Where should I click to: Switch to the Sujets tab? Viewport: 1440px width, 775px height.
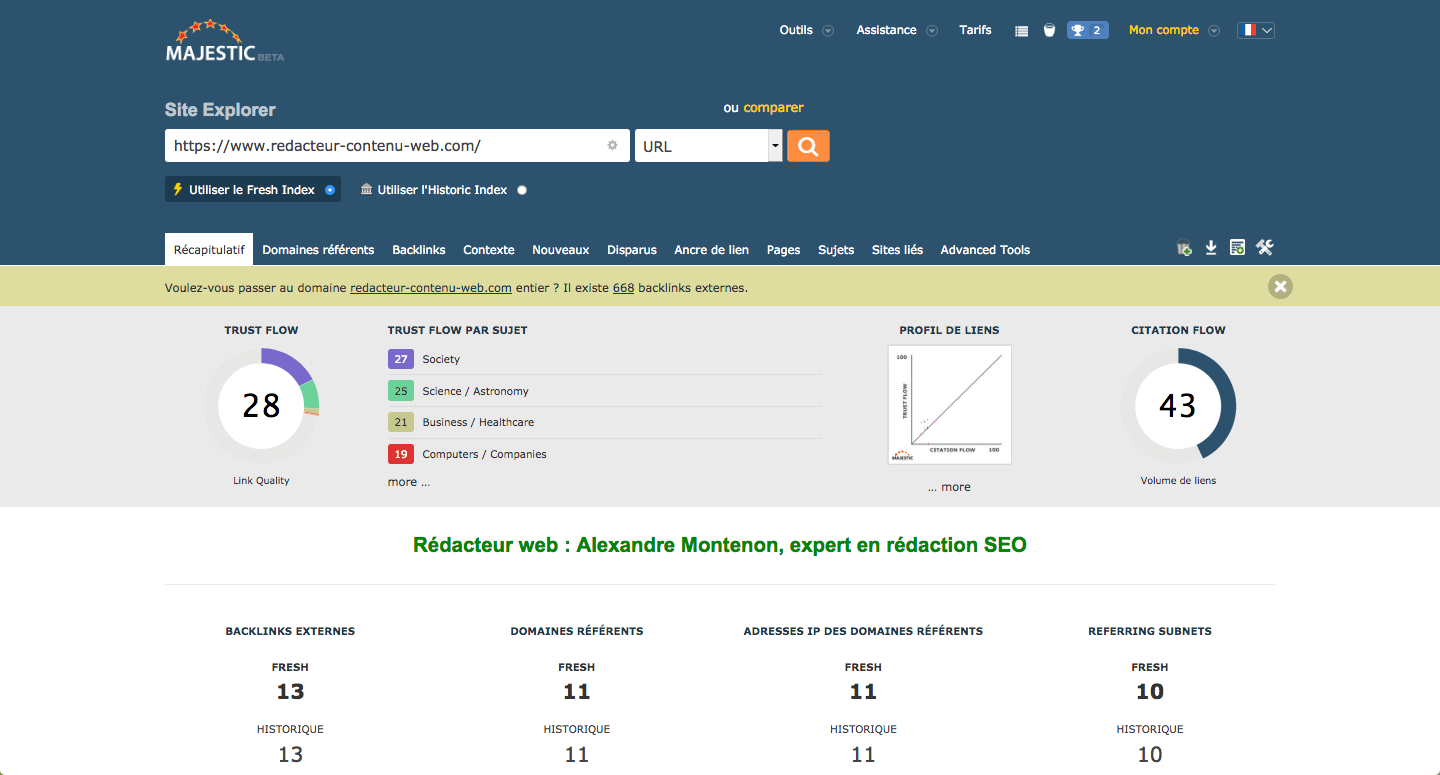[836, 250]
